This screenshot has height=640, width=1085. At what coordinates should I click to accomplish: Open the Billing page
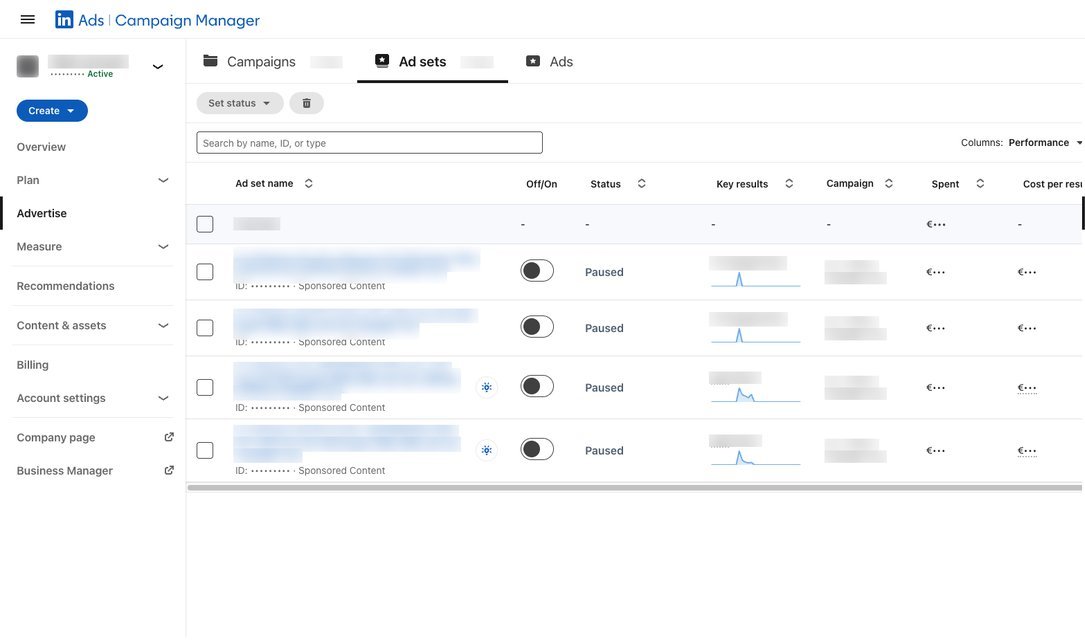tap(33, 365)
